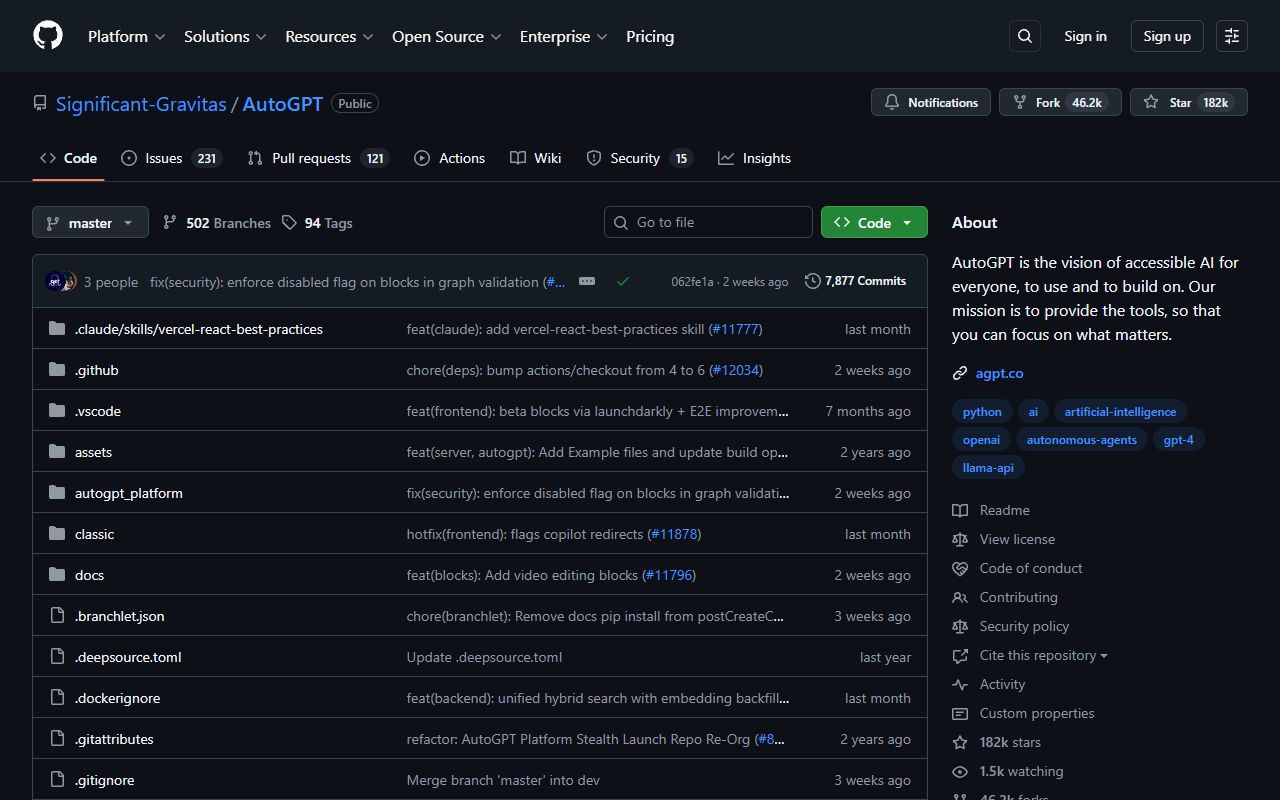
Task: Star the AutoGPT repository
Action: 1181,102
